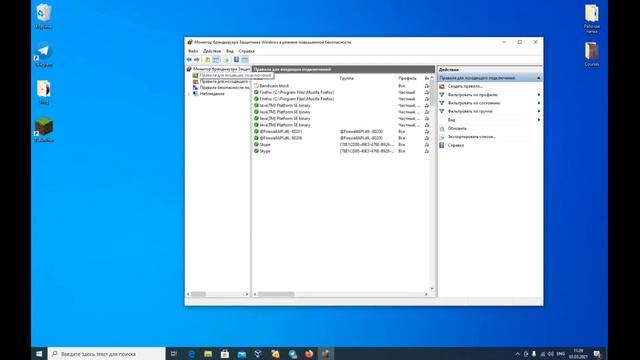Sort rules by the Профиль column
This screenshot has height=360, width=640.
[407, 78]
